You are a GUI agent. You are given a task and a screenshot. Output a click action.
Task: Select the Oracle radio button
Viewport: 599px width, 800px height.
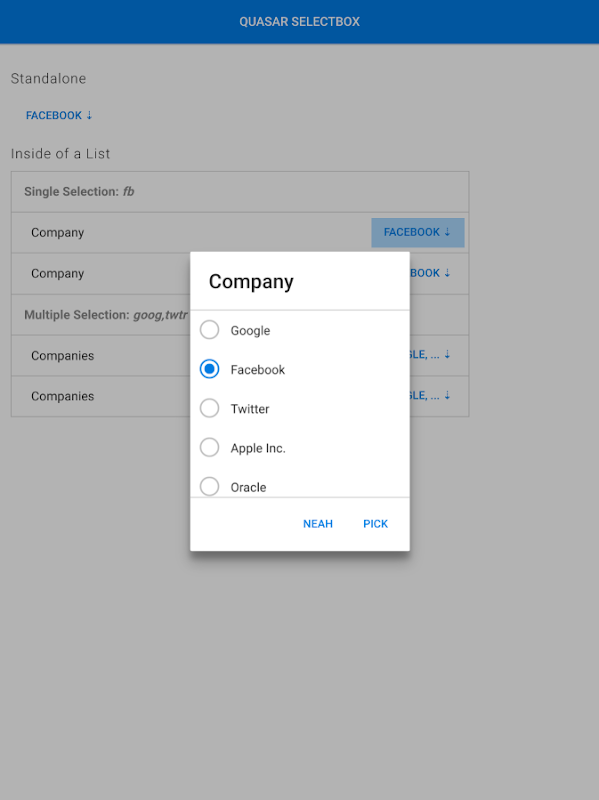click(209, 486)
